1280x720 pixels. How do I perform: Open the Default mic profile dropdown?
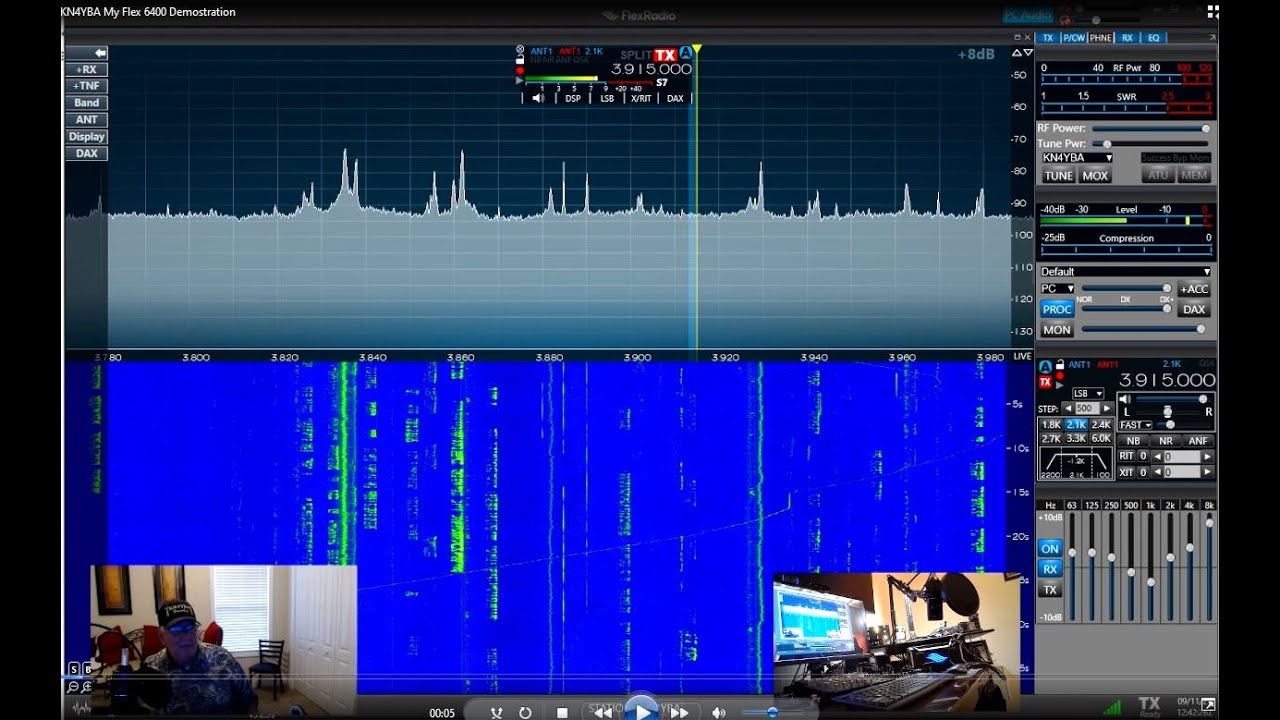(x=1125, y=271)
